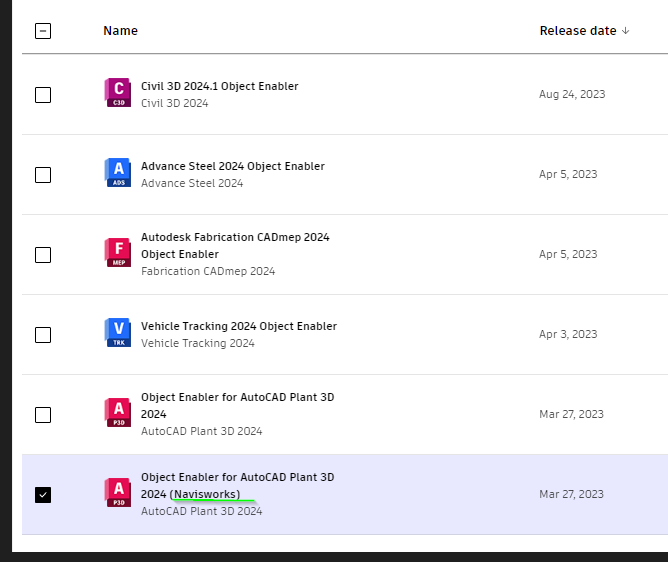
Task: Click 'Mar 27, 2023' in Navisworks row
Action: click(571, 494)
